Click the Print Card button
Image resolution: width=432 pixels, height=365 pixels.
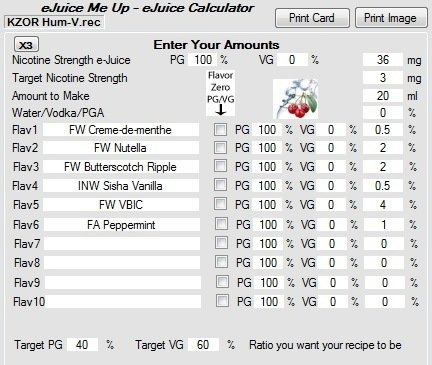[312, 18]
